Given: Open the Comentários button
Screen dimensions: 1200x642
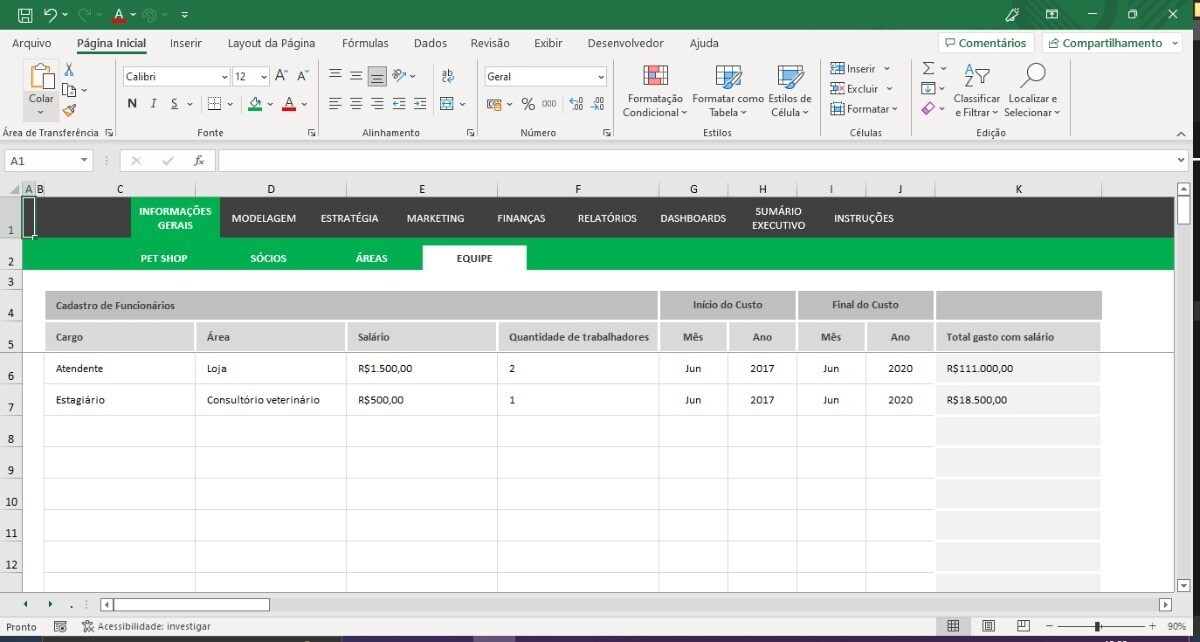Looking at the screenshot, I should 985,43.
